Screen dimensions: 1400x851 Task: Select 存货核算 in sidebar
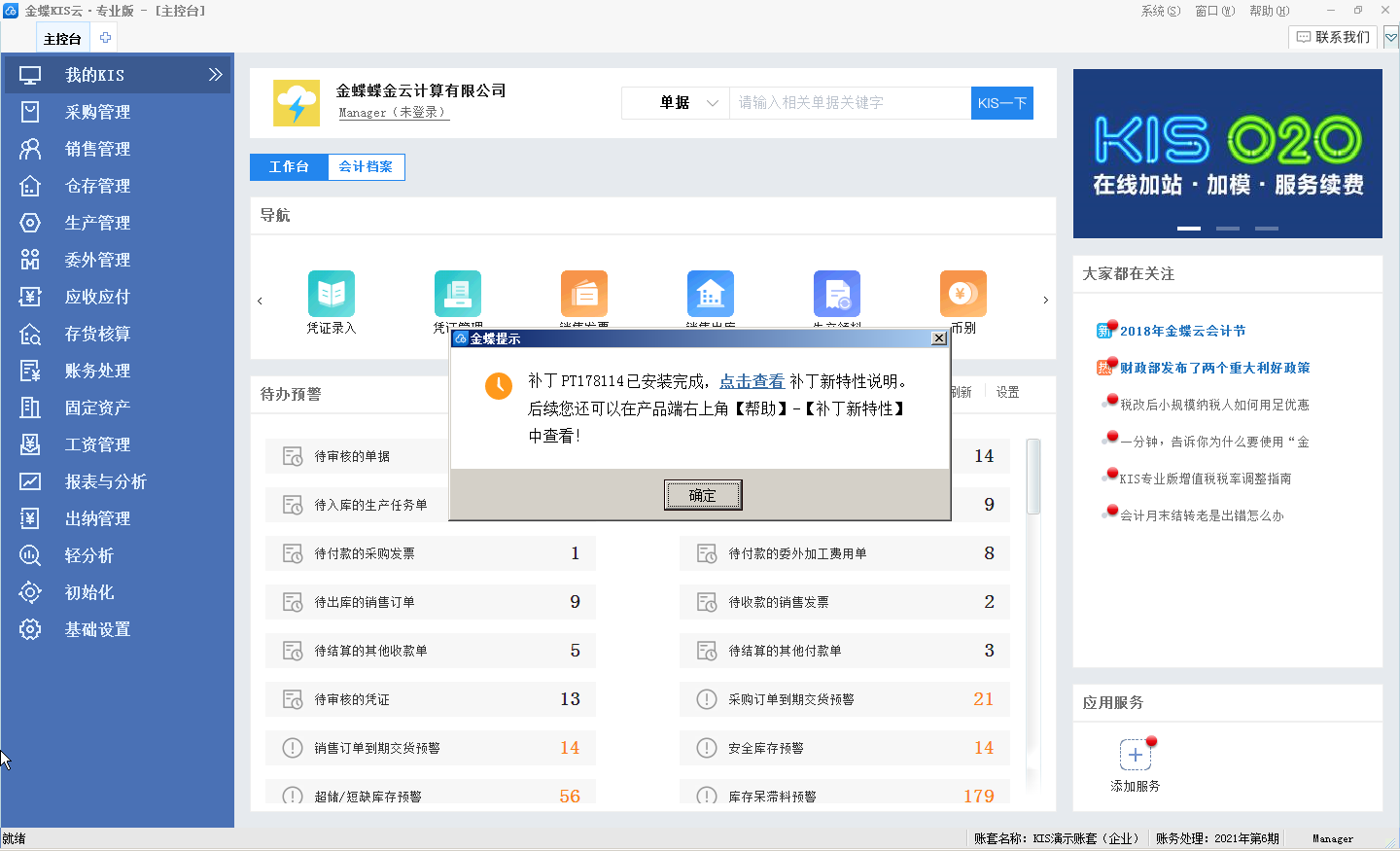tap(117, 334)
